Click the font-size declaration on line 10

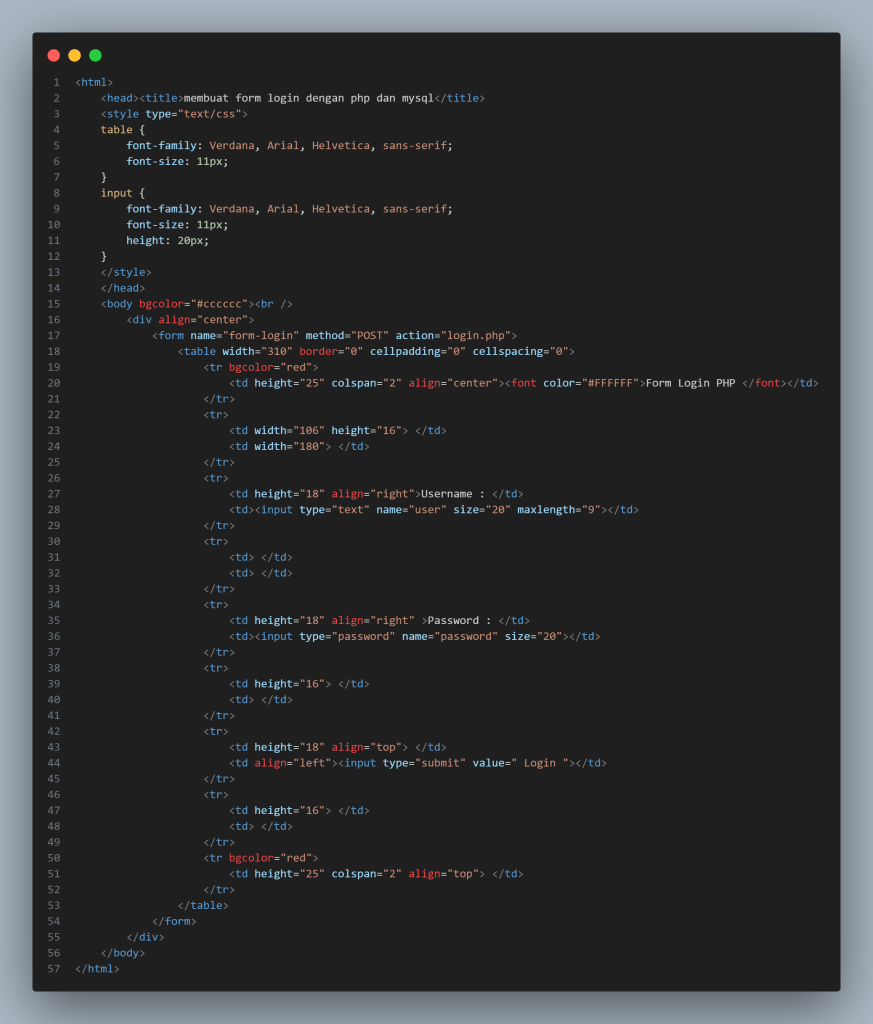click(178, 225)
